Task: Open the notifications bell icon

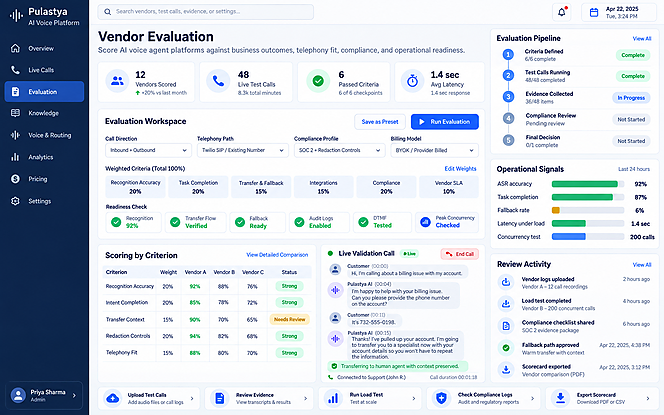Action: [562, 12]
